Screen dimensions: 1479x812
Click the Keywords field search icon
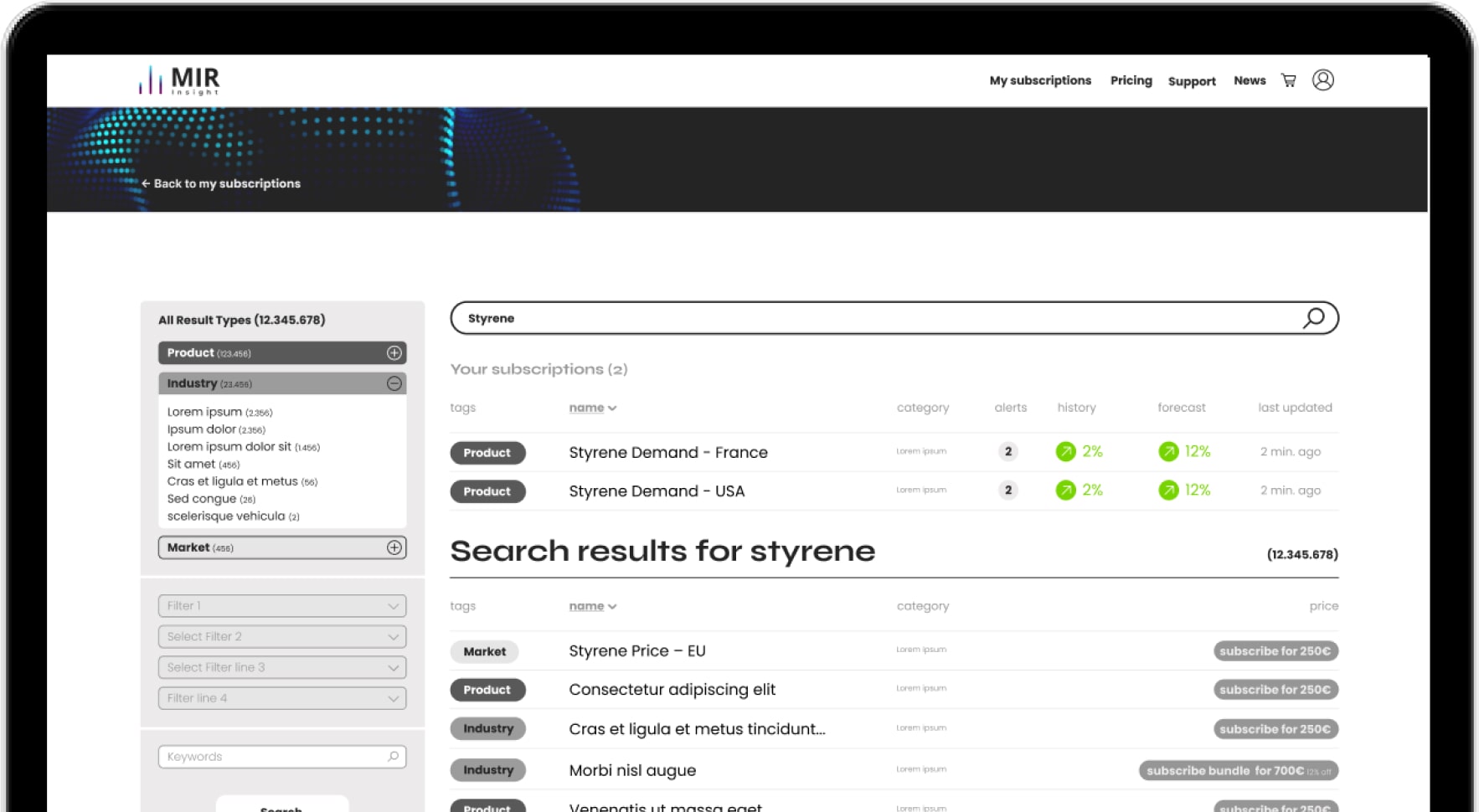pos(393,757)
